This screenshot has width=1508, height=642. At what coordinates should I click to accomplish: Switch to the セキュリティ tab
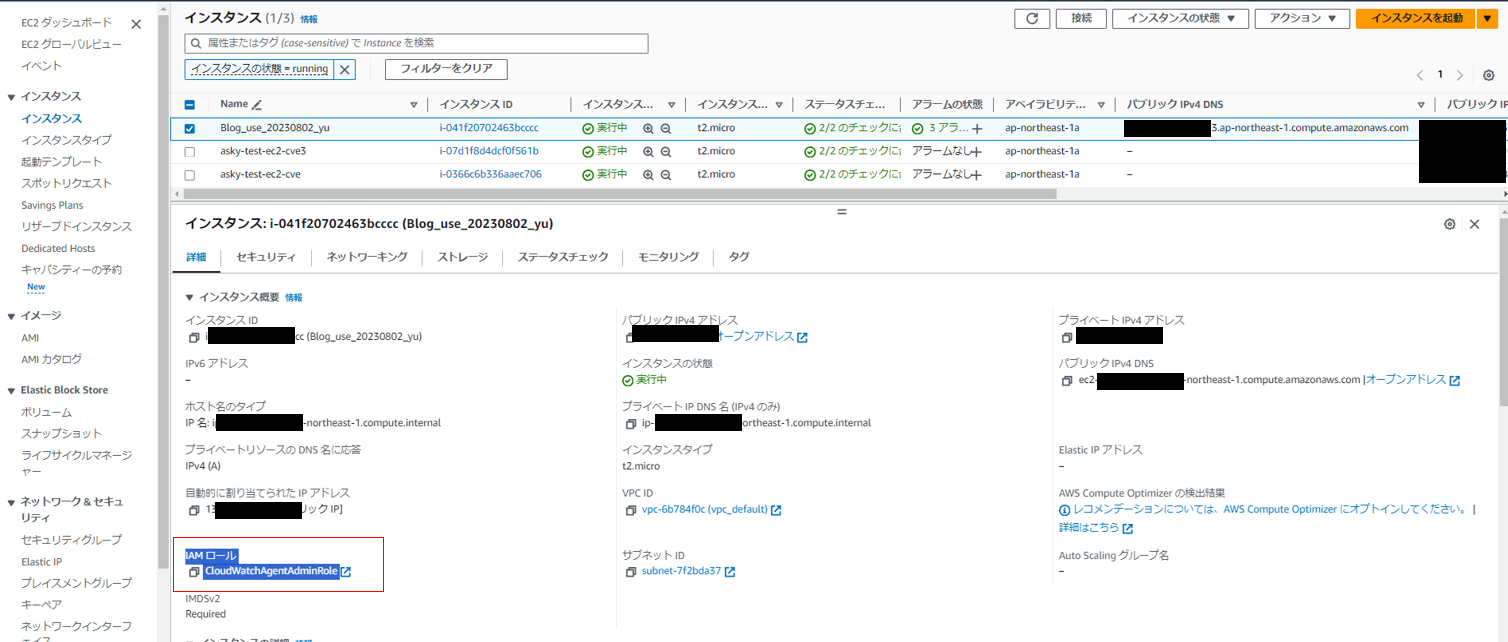[266, 257]
